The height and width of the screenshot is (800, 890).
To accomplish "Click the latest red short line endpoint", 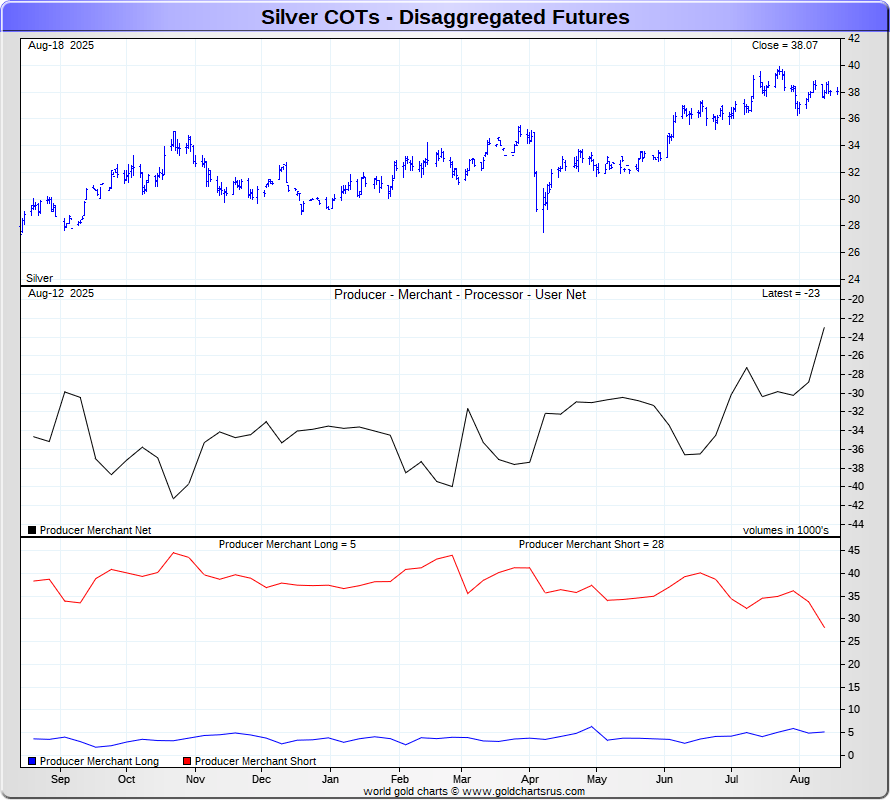I will coord(824,627).
